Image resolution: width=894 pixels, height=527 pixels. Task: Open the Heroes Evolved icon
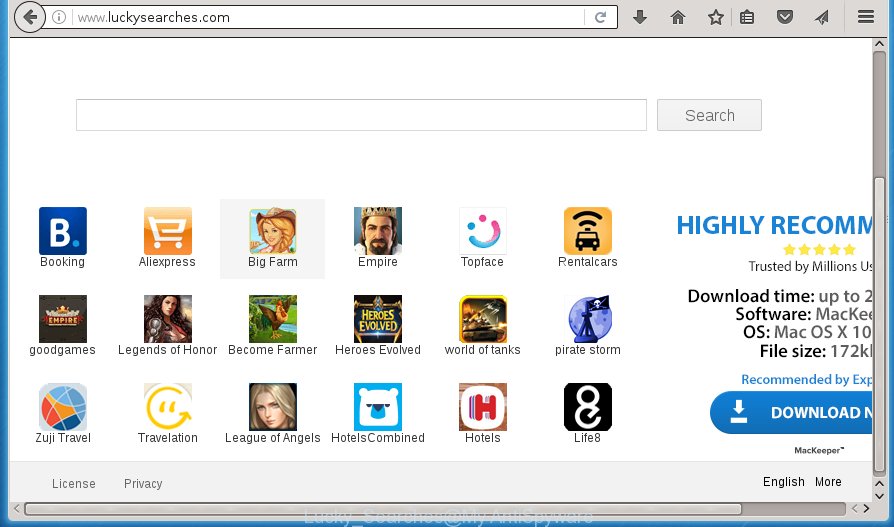[377, 319]
